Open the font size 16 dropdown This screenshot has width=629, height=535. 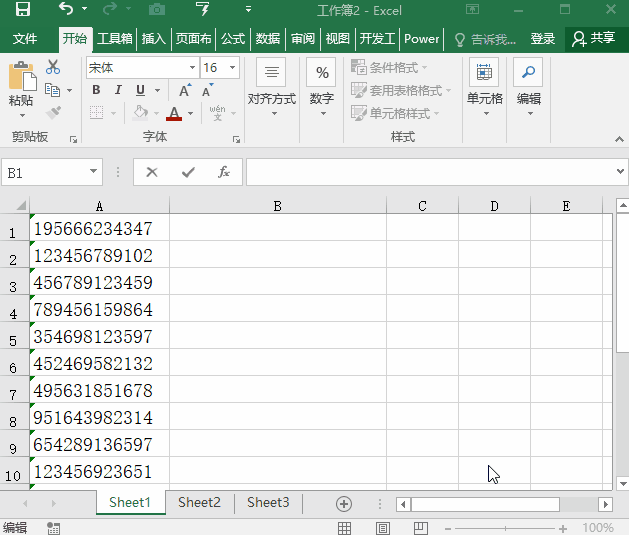(x=232, y=67)
